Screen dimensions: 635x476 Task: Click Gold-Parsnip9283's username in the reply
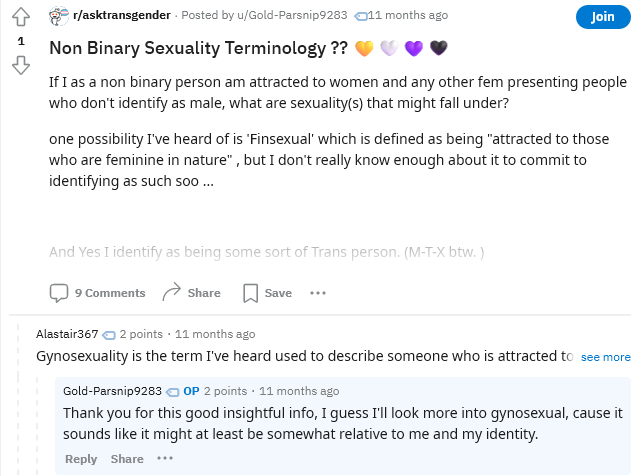click(x=112, y=391)
